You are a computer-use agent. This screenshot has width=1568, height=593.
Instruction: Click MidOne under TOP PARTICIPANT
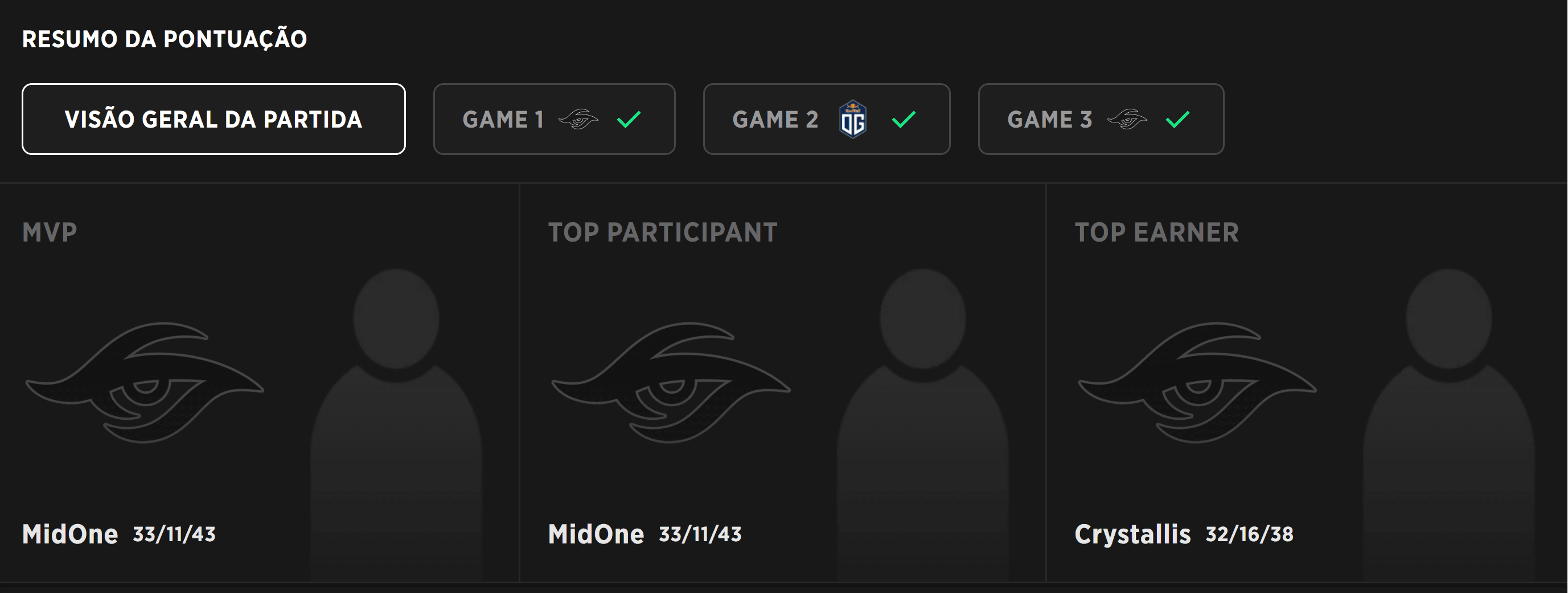click(x=596, y=534)
